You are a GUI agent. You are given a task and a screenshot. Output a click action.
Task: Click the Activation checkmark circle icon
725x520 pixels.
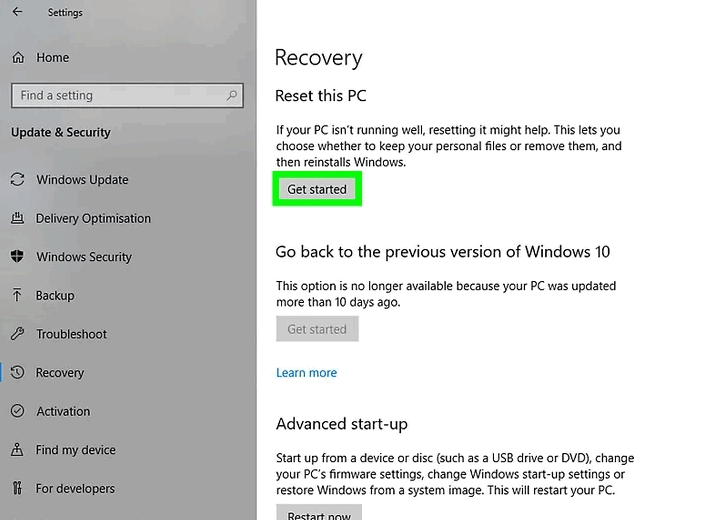(17, 411)
